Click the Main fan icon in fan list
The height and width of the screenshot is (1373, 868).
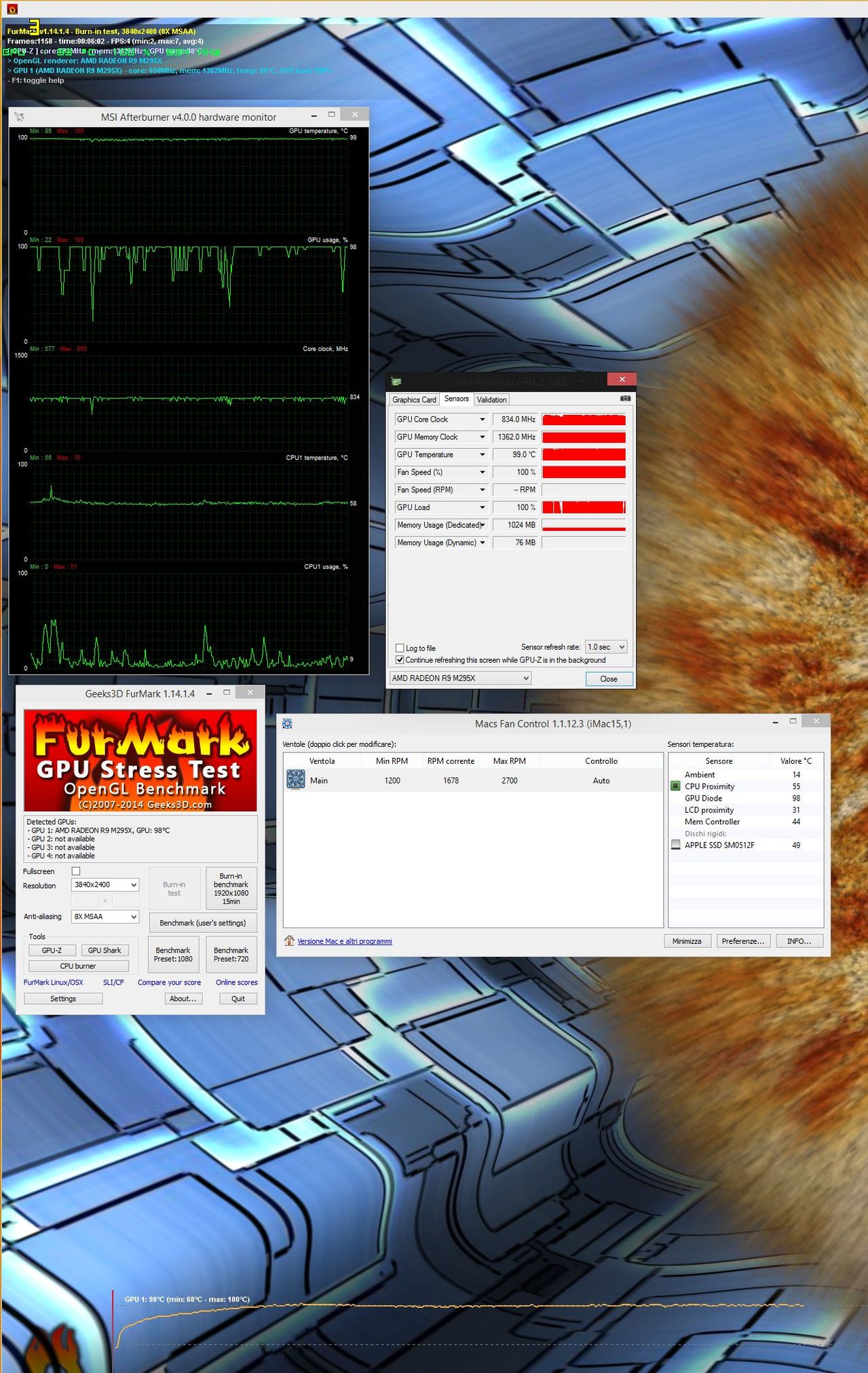296,780
